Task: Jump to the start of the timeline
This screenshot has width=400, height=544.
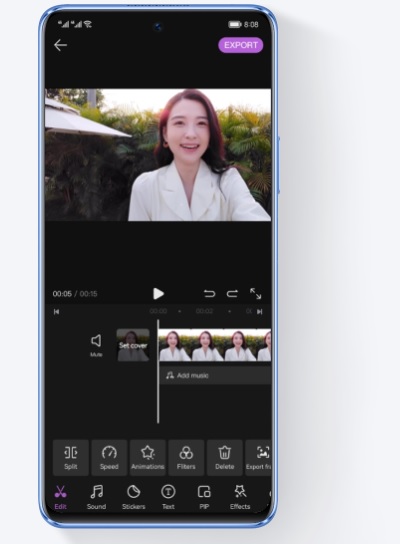Action: tap(57, 312)
